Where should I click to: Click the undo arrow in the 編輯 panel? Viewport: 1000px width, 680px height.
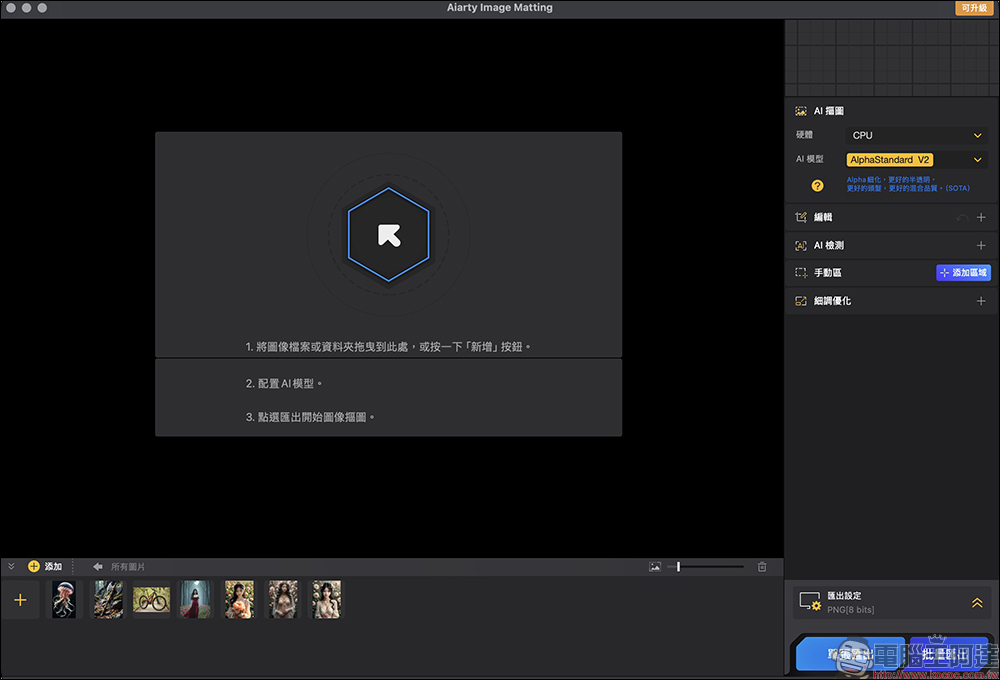(962, 216)
